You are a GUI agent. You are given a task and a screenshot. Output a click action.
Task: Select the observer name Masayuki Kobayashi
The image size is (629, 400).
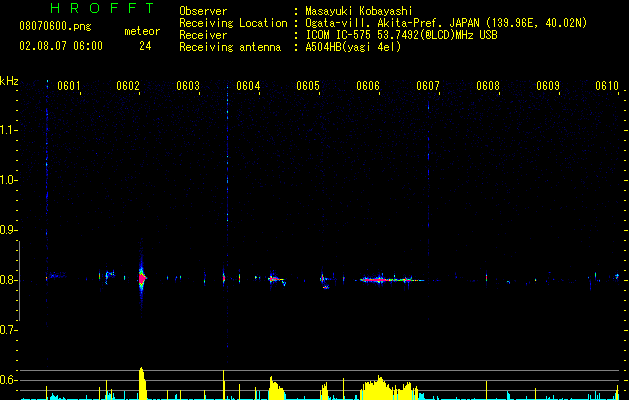(359, 11)
